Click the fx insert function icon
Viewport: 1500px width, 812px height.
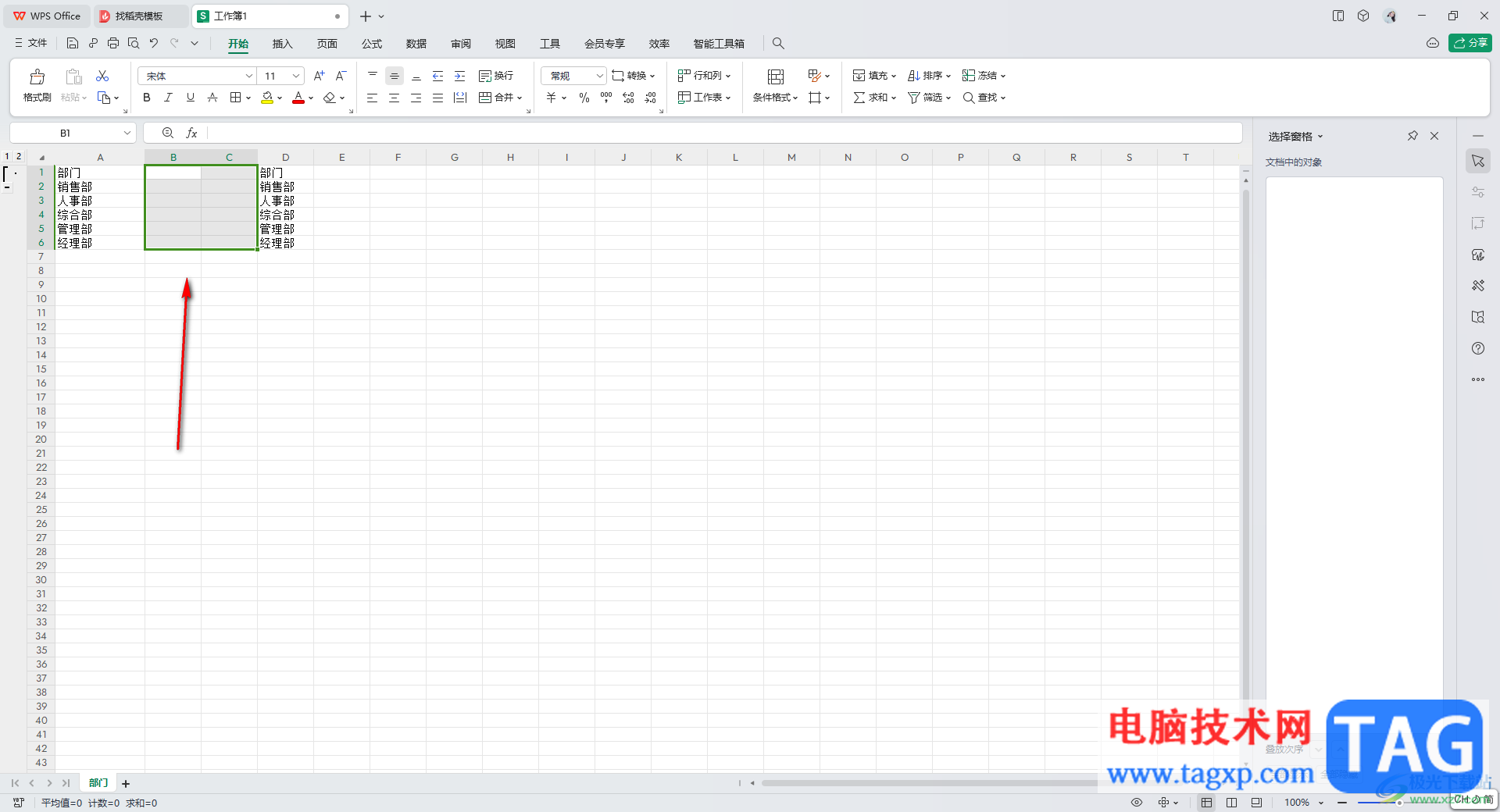191,133
